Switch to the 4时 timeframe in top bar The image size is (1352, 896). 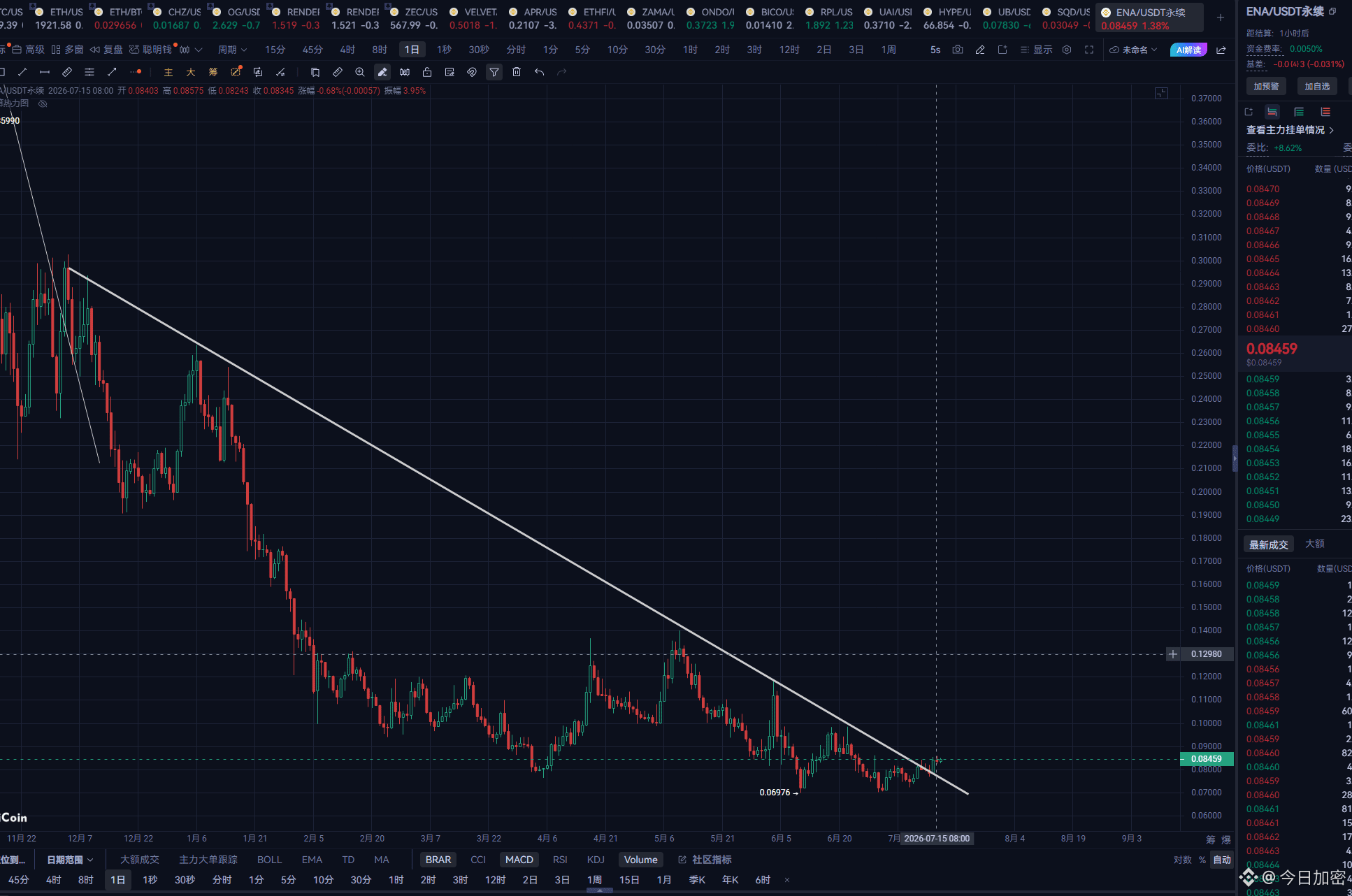coord(347,50)
